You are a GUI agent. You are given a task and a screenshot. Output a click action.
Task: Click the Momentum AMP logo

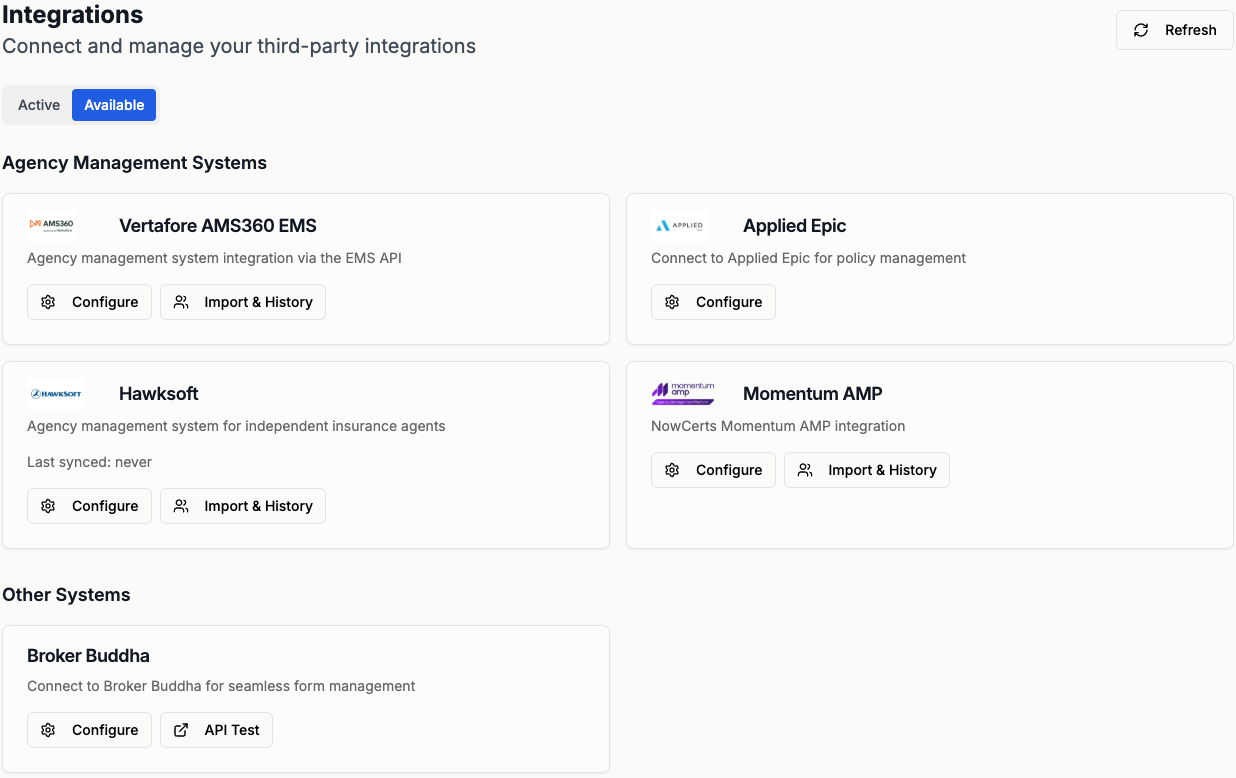[683, 394]
